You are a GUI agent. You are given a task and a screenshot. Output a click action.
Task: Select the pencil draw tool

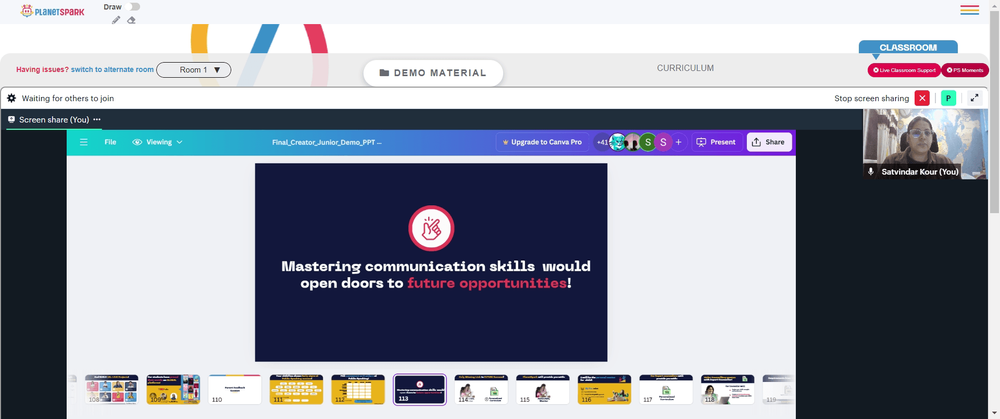tap(115, 20)
